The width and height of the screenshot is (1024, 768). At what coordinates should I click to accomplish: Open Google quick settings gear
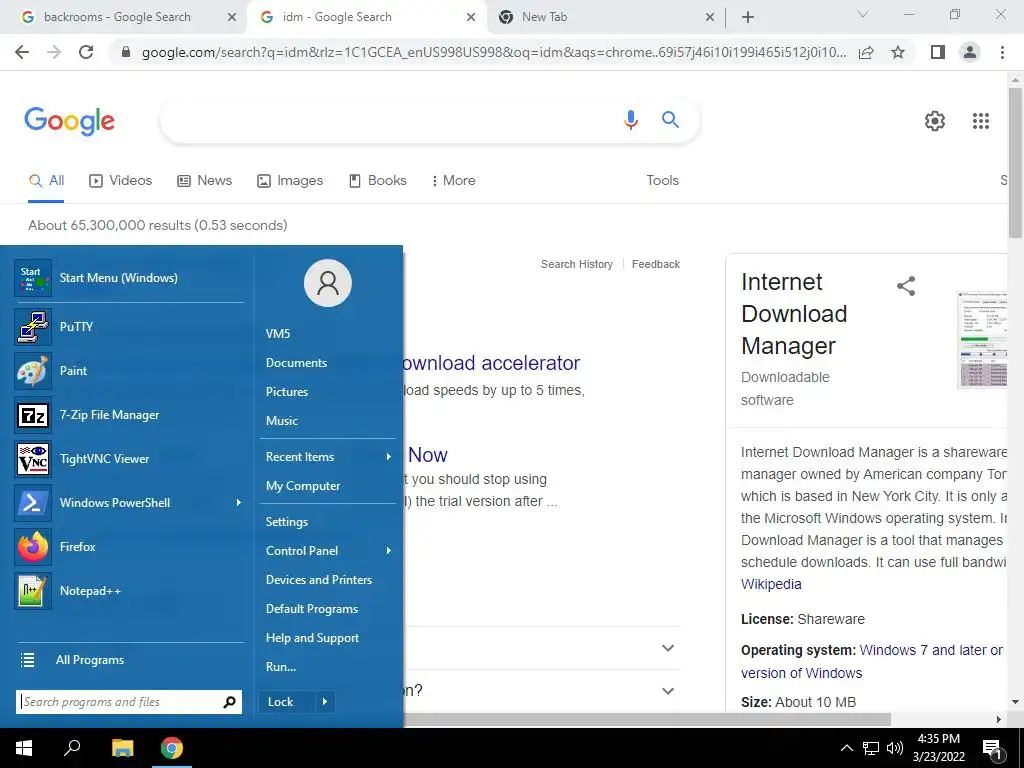coord(935,121)
